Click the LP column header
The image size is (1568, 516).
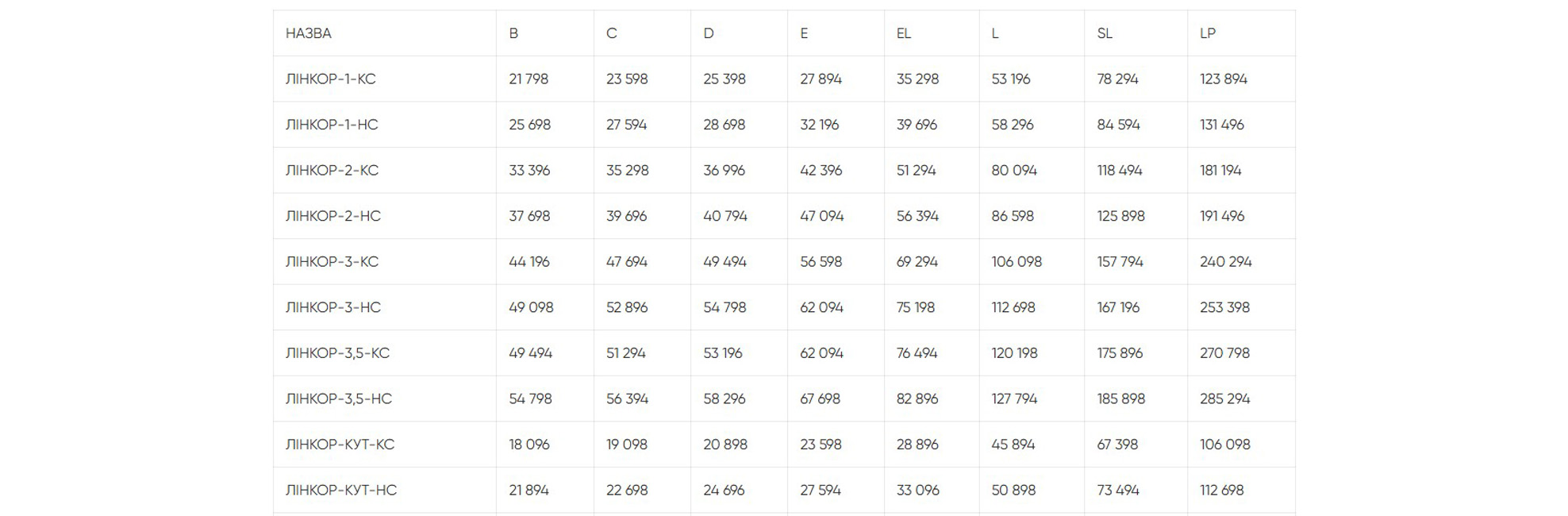(x=1208, y=33)
